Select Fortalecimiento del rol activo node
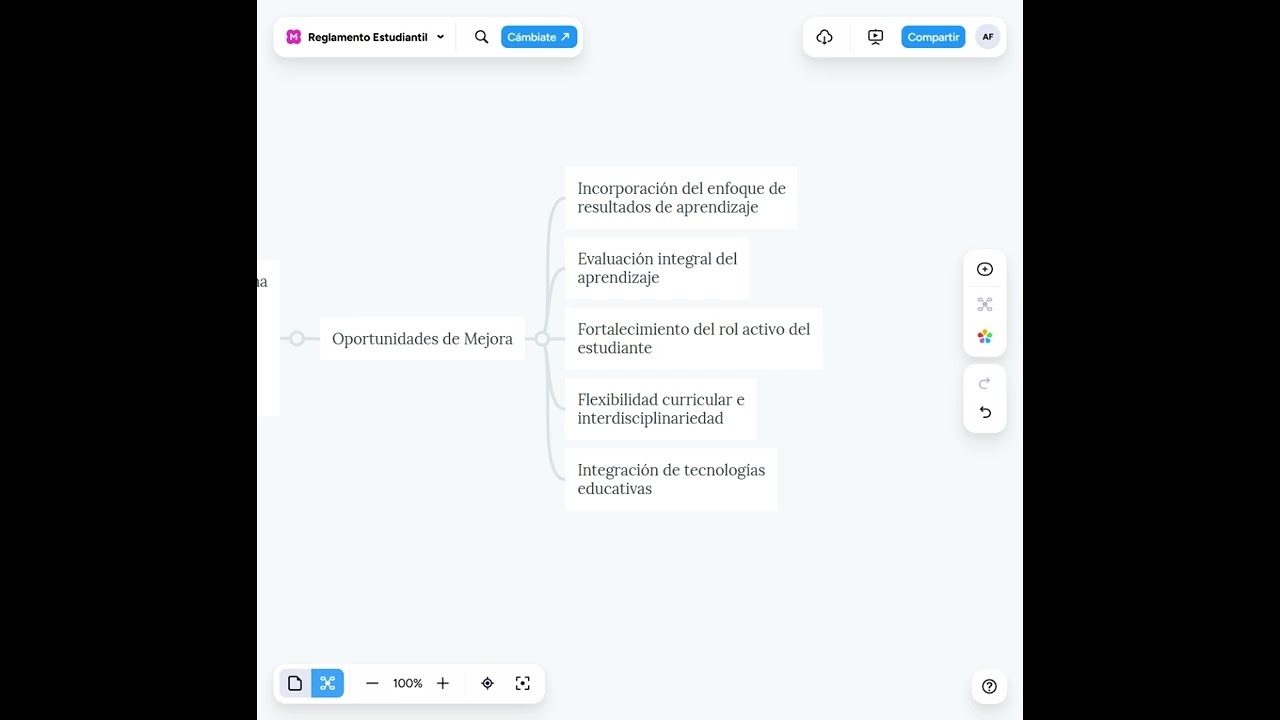The image size is (1280, 720). [694, 339]
